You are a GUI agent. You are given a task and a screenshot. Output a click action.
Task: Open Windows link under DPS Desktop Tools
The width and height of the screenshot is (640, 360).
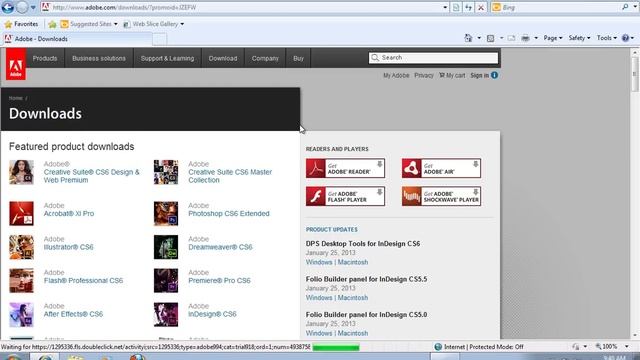click(319, 262)
